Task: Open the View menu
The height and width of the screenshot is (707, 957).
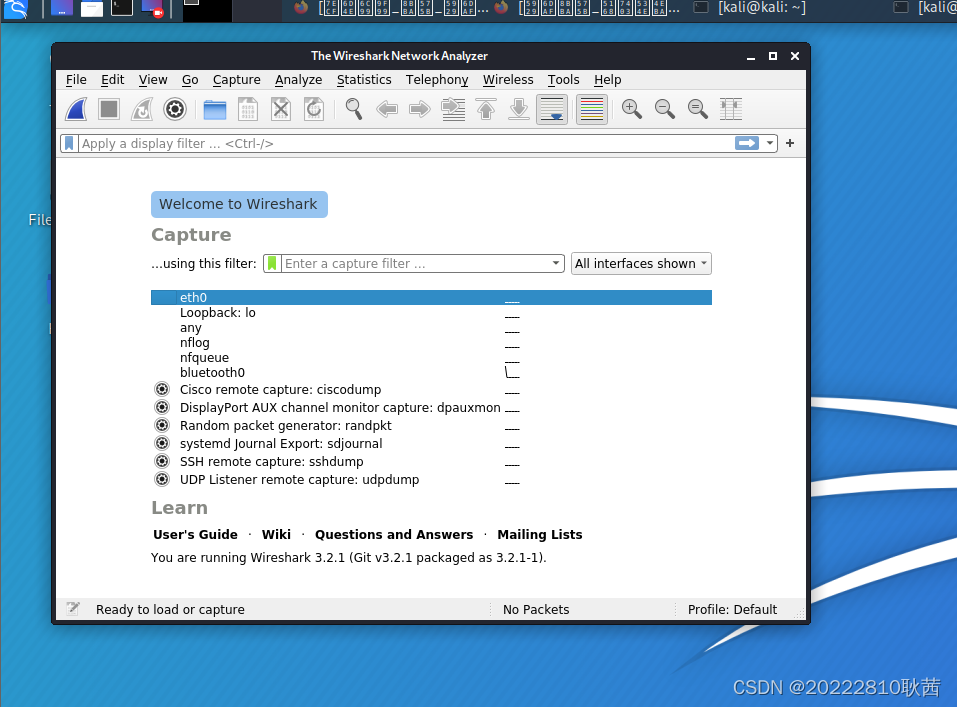Action: (153, 80)
